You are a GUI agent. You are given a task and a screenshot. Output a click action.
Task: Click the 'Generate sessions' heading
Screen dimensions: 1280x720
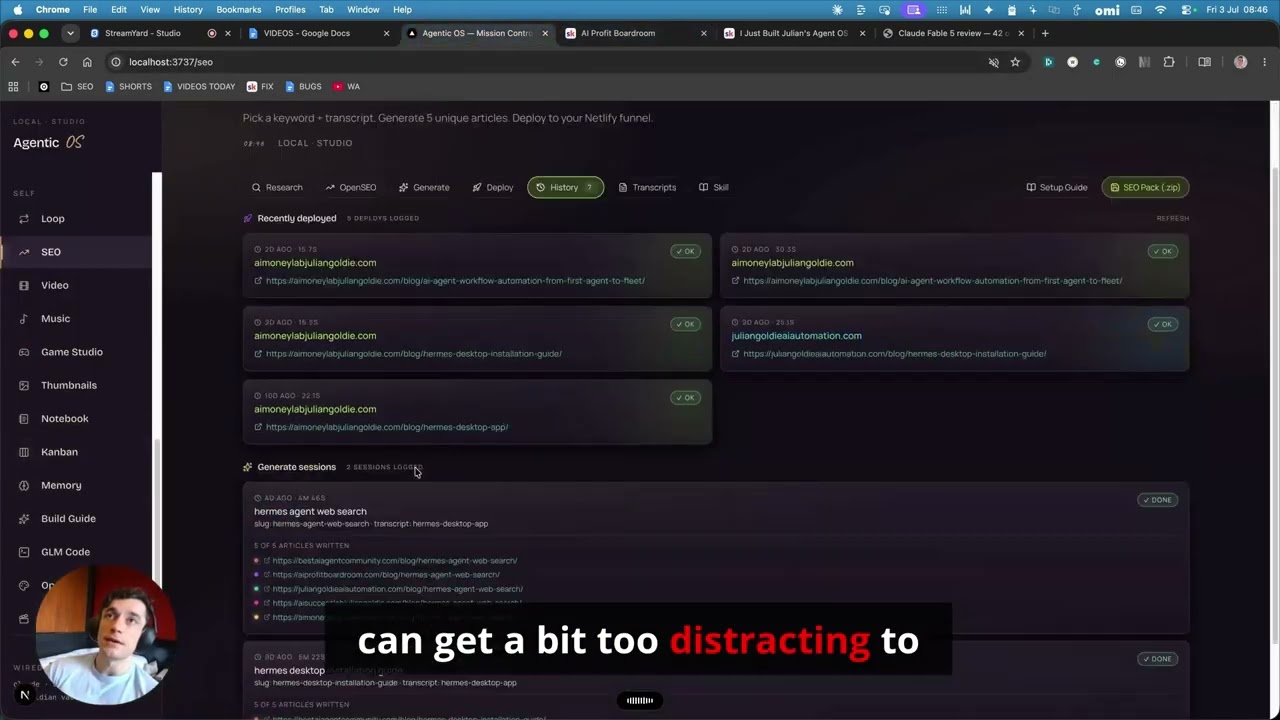click(x=296, y=467)
